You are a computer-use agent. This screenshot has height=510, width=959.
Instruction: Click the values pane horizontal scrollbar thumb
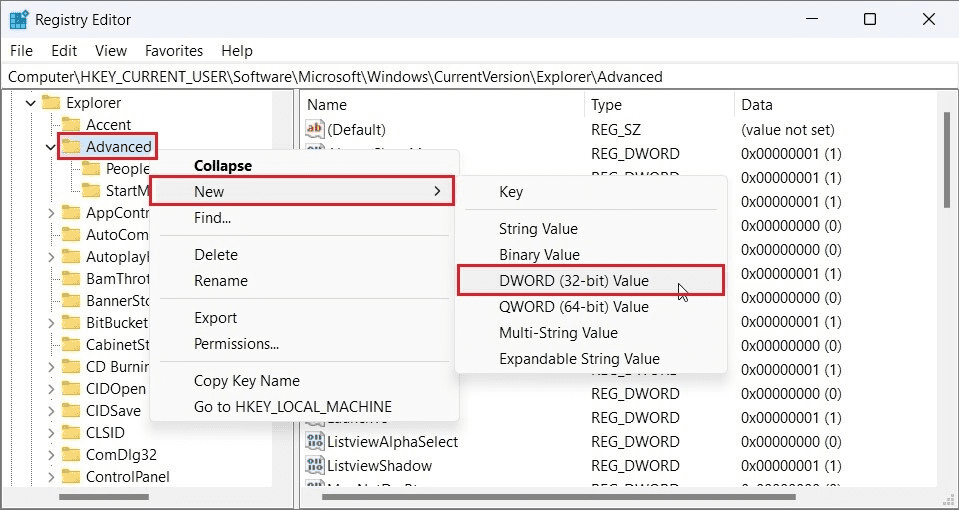coord(558,497)
